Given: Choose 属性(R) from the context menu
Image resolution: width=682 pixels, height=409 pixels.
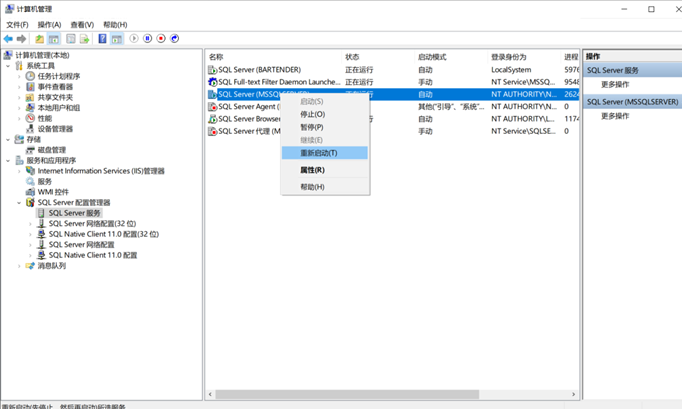Looking at the screenshot, I should [325, 170].
